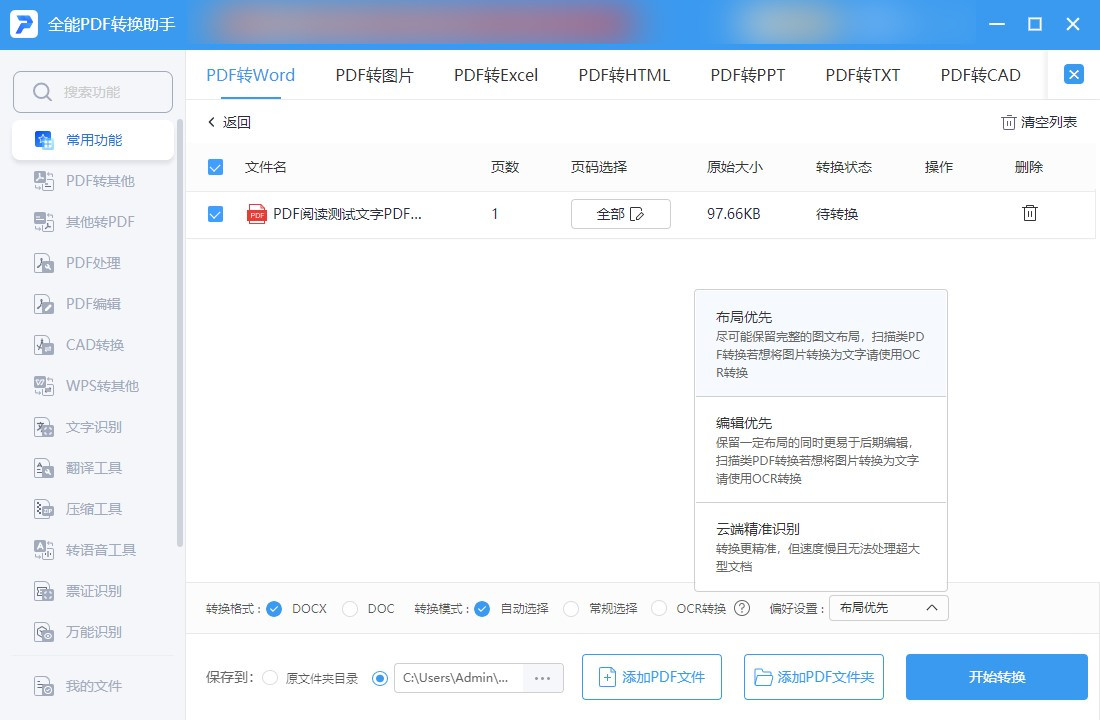1100x720 pixels.
Task: Click the 开始转换 button
Action: [x=996, y=677]
